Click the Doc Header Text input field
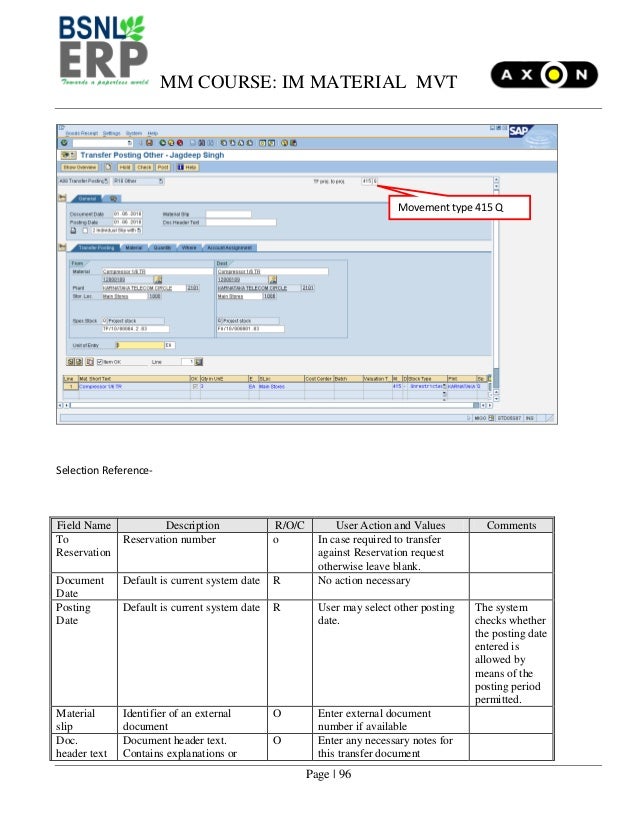Viewport: 638px width, 826px height. coord(241,222)
